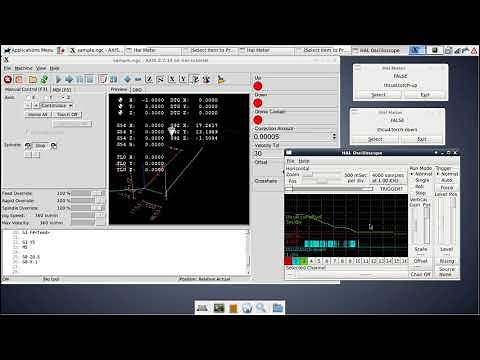This screenshot has height=360, width=480.
Task: Stop program execution toolbar icon
Action: [90, 79]
